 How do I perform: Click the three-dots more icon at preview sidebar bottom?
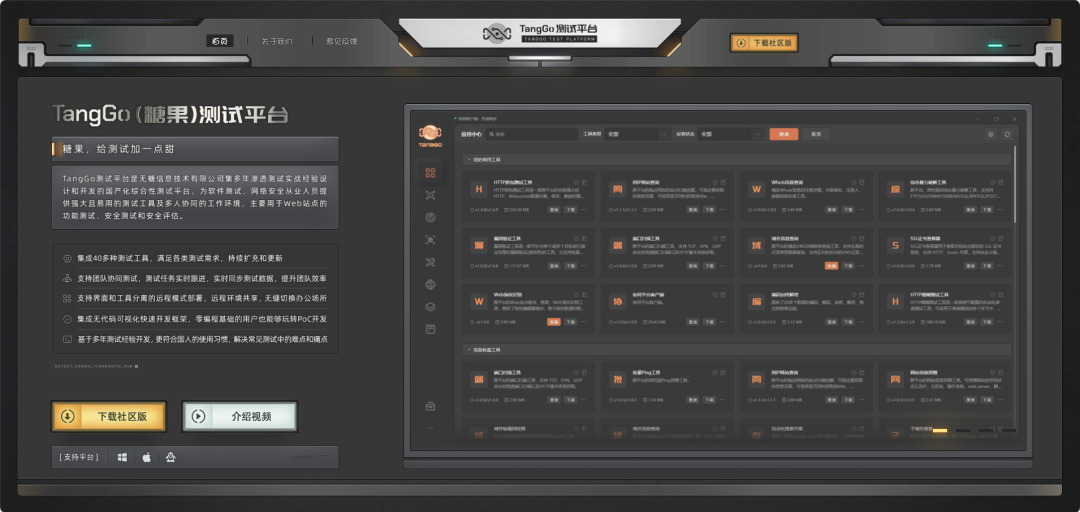coord(430,428)
